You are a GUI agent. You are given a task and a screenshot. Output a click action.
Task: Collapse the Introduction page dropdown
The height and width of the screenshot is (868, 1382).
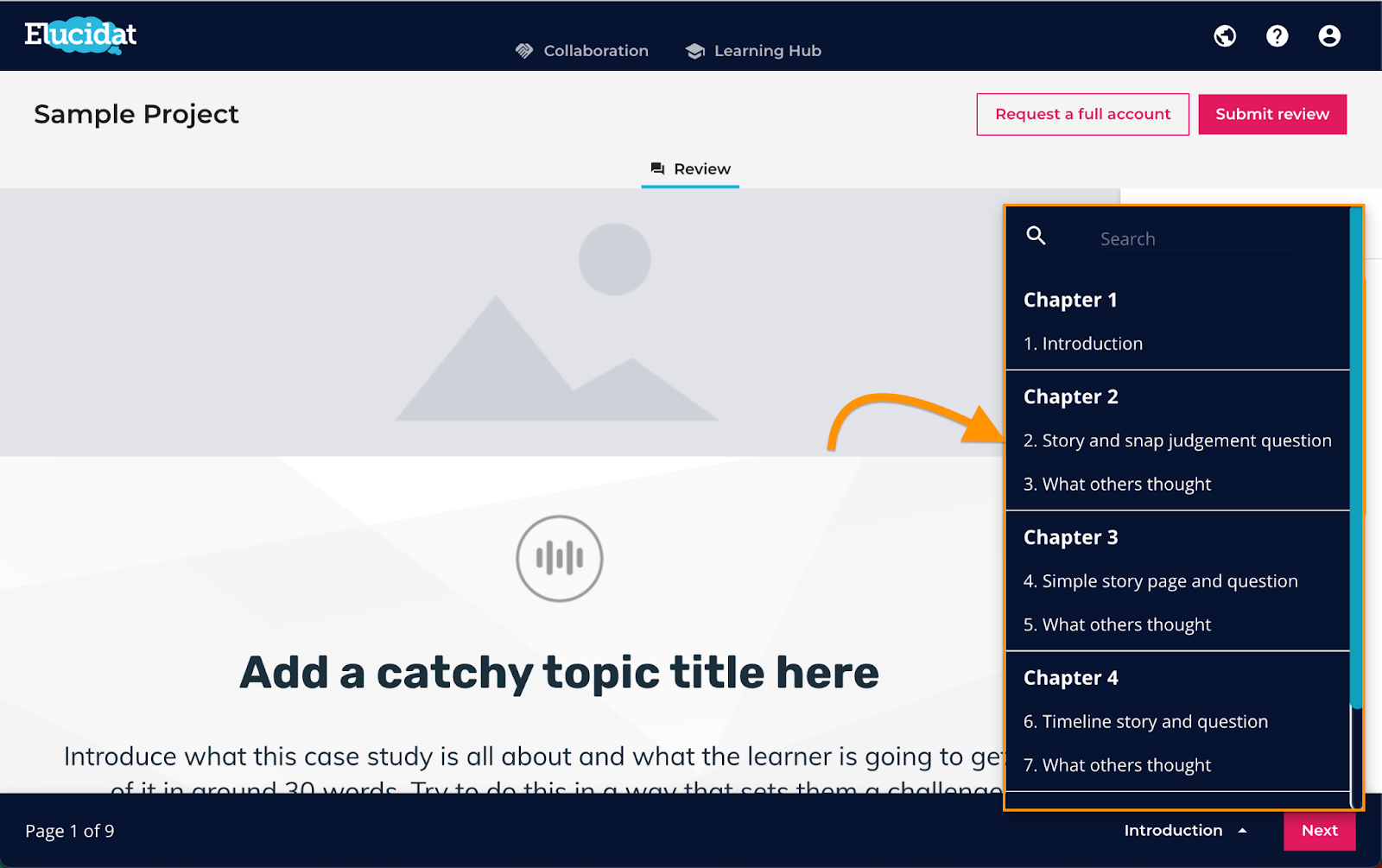[1186, 831]
